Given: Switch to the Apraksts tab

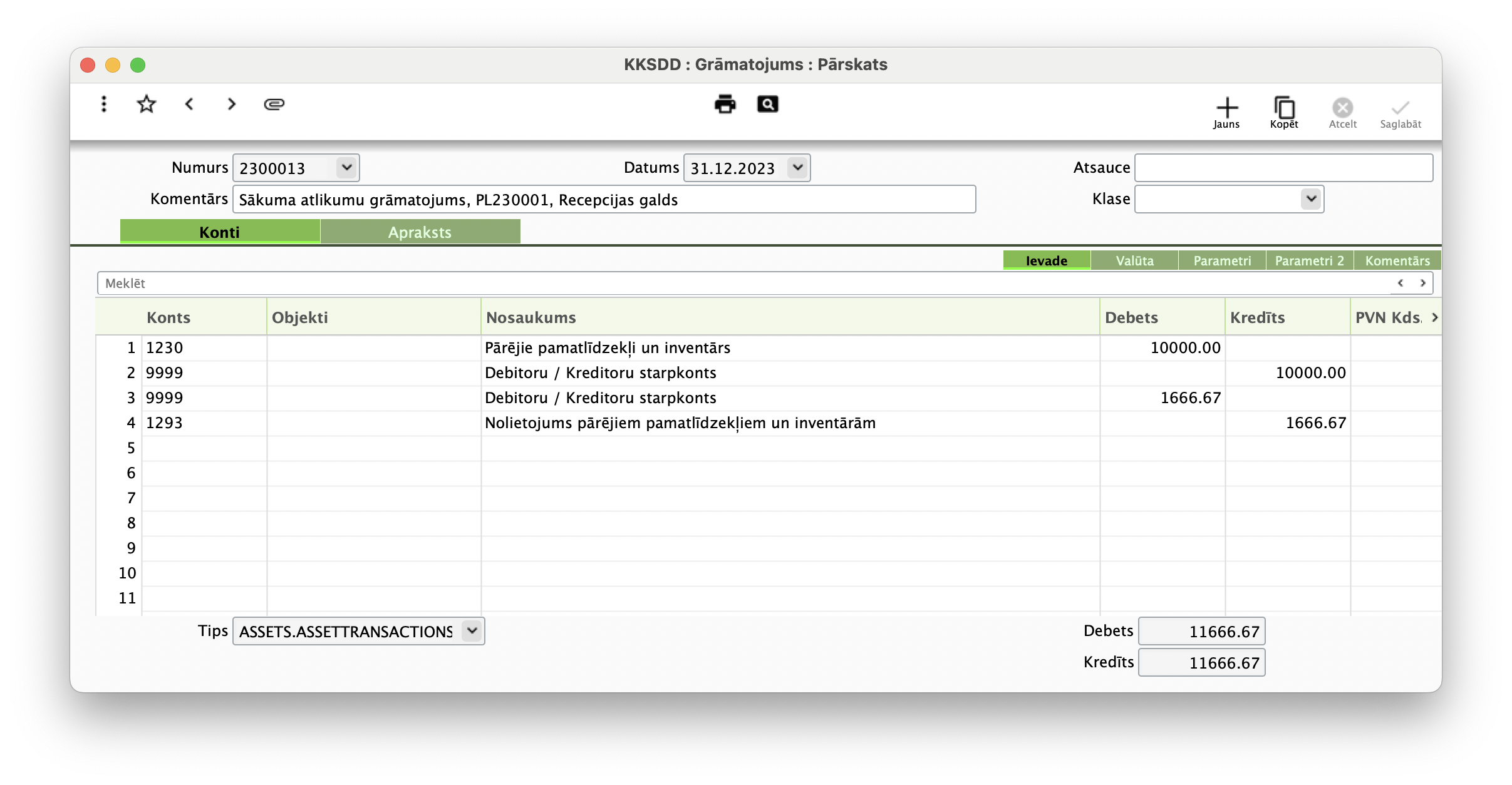Looking at the screenshot, I should coord(420,232).
